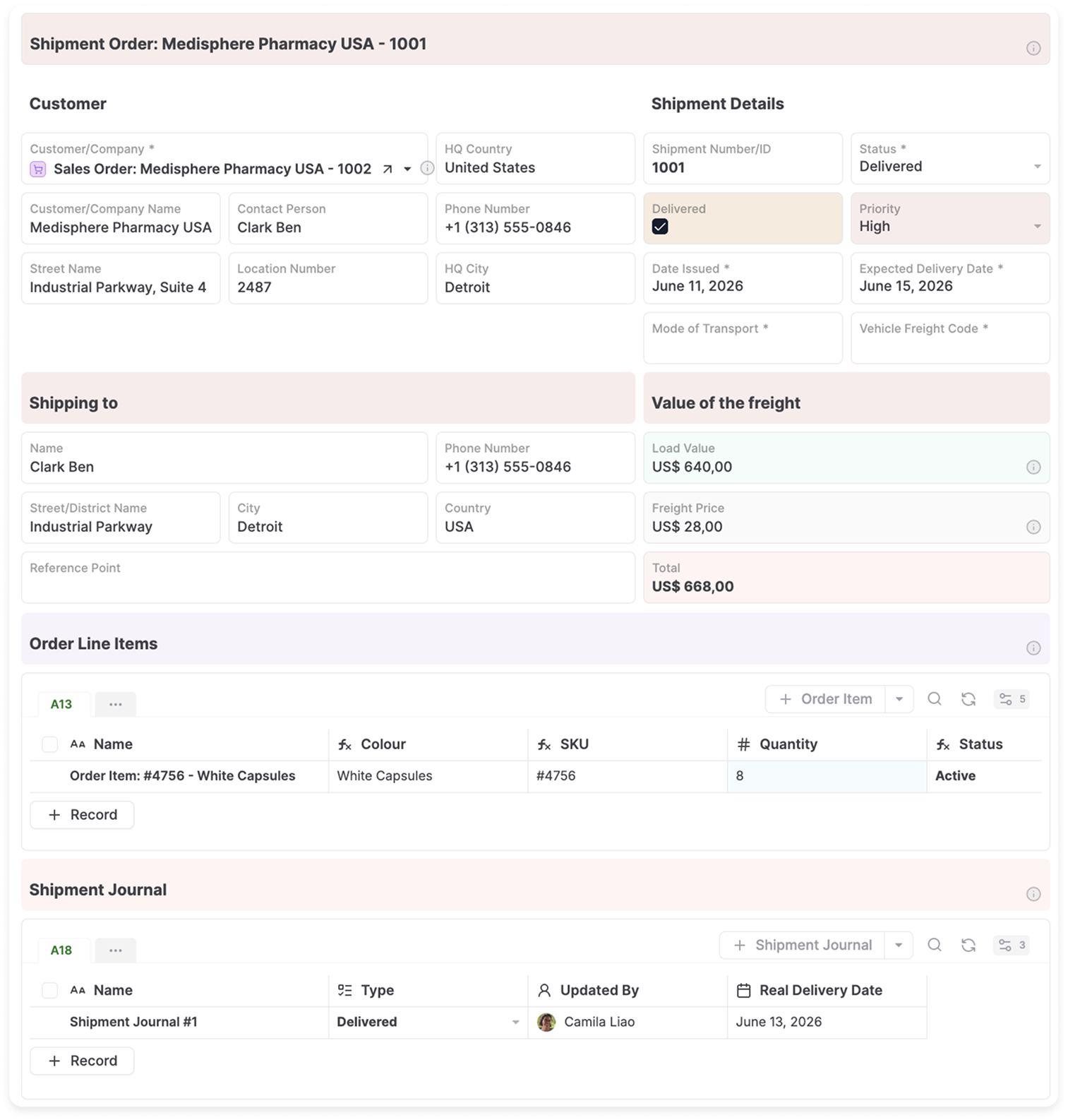Add a new Shipment Journal entry
Image resolution: width=1068 pixels, height=1120 pixels.
(803, 945)
